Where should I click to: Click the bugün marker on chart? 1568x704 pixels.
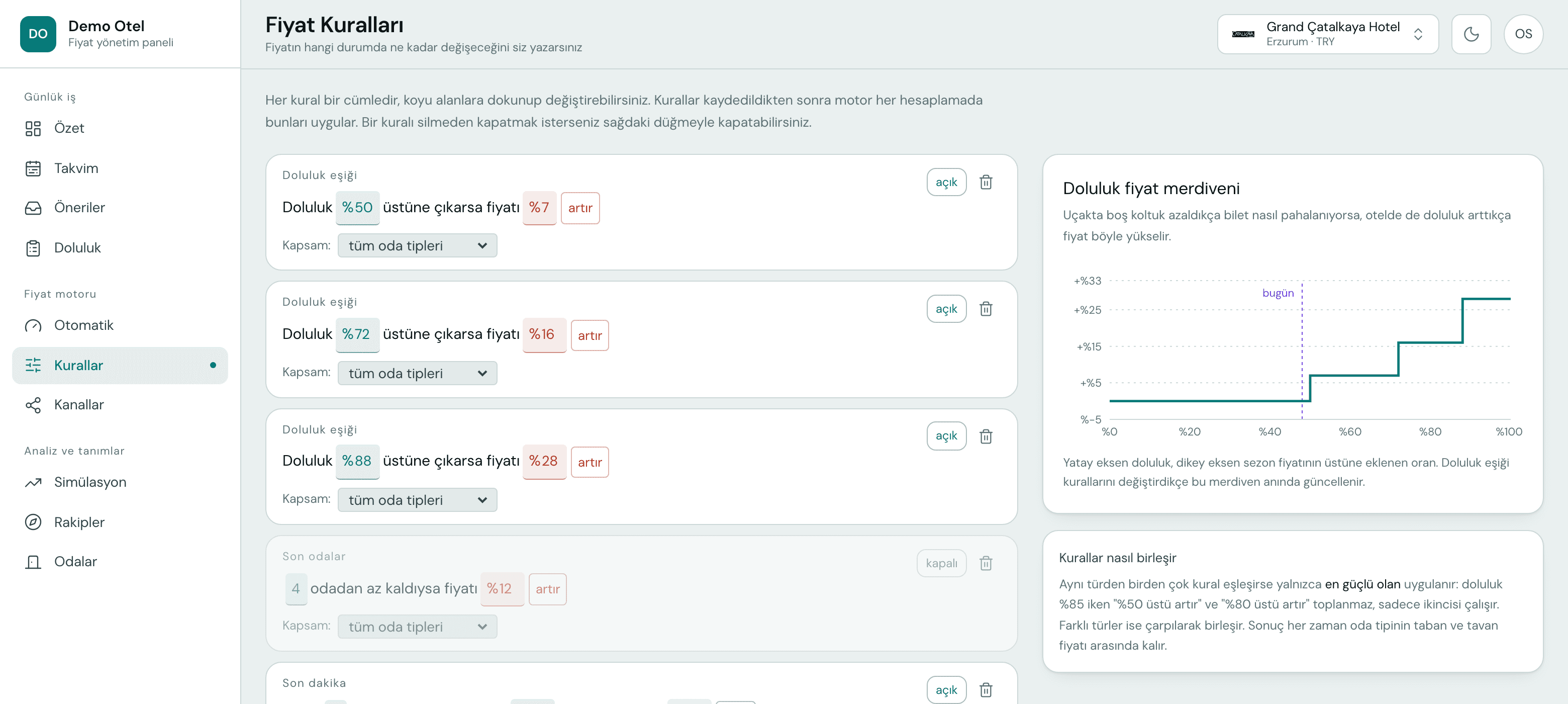[x=1278, y=293]
